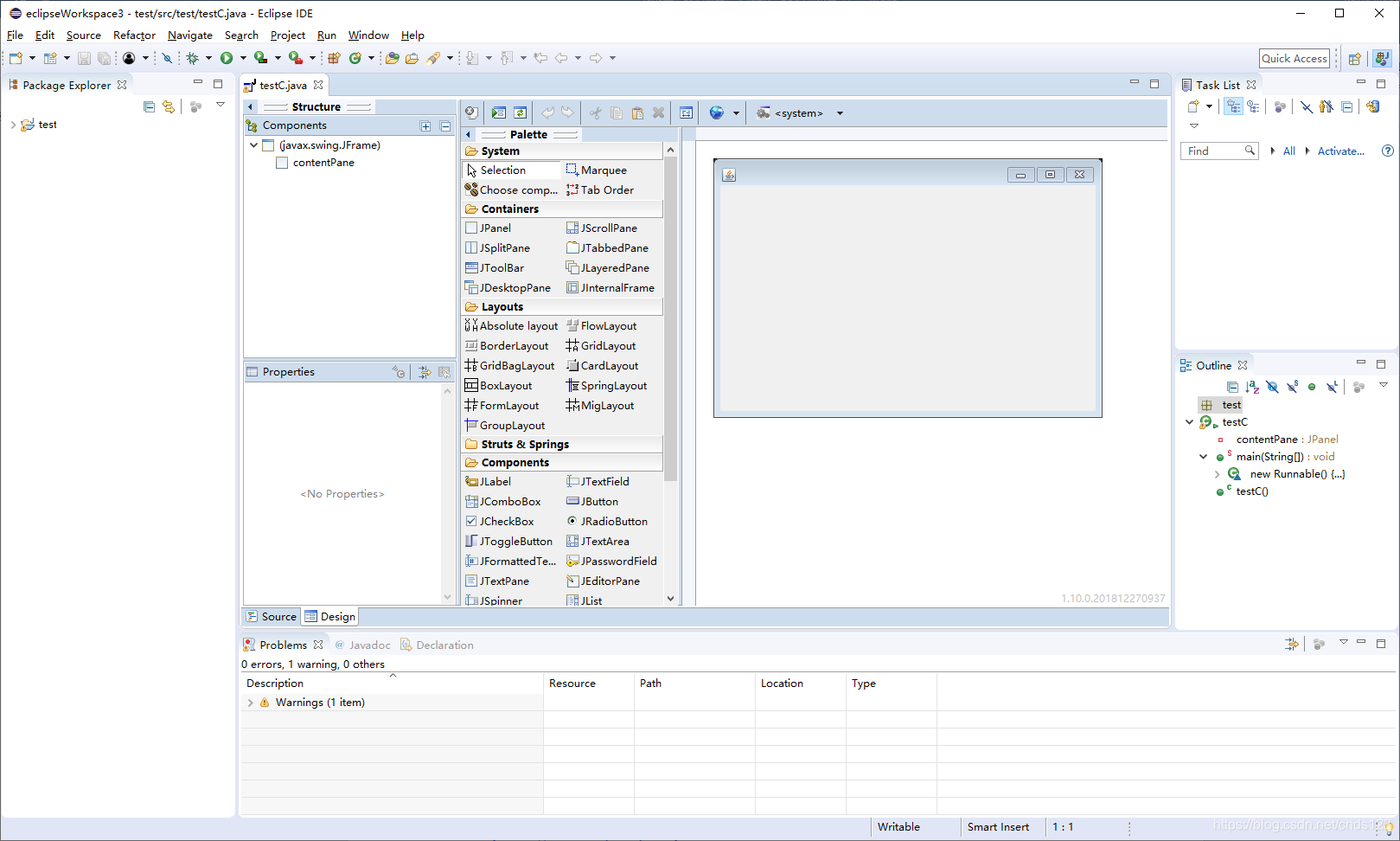Screen dimensions: 1400x841
Task: Expand the Warnings (1 item) entry
Action: click(x=251, y=702)
